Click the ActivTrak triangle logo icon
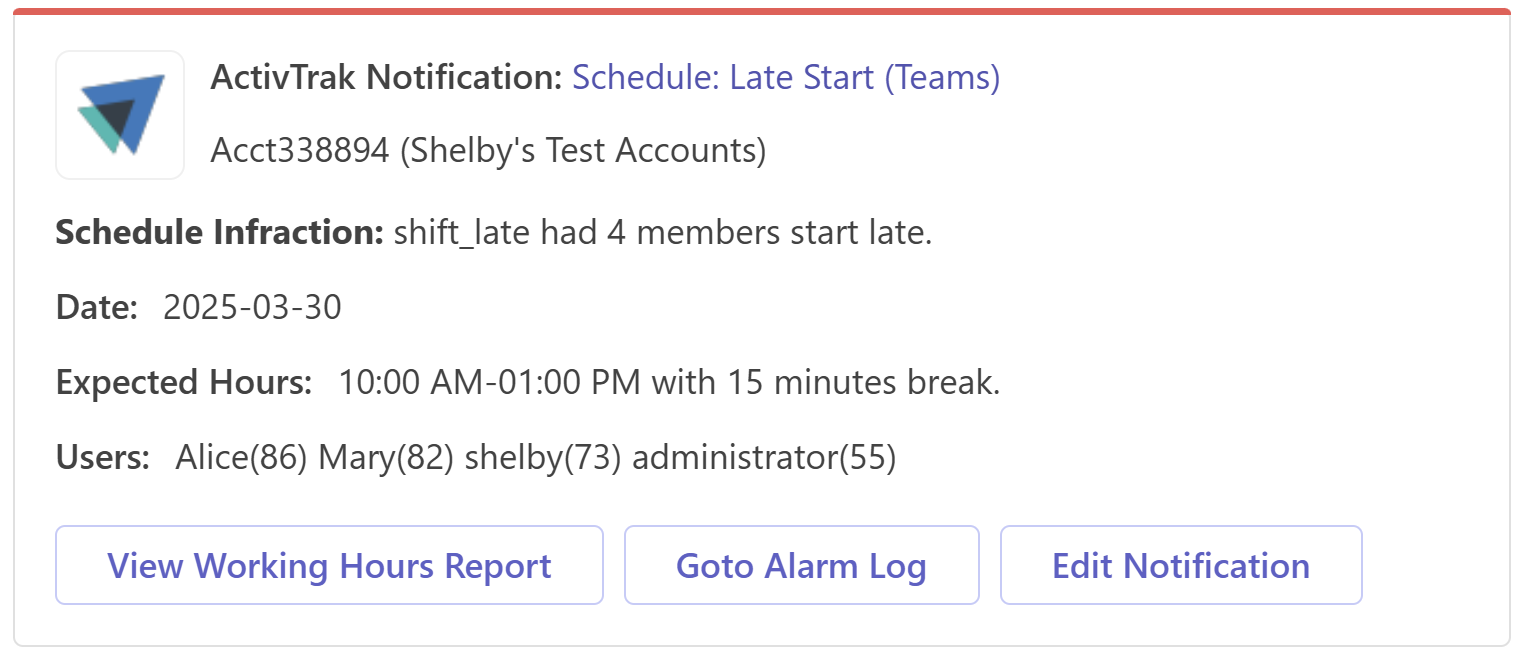Viewport: 1520px width, 656px height. pyautogui.click(x=120, y=115)
